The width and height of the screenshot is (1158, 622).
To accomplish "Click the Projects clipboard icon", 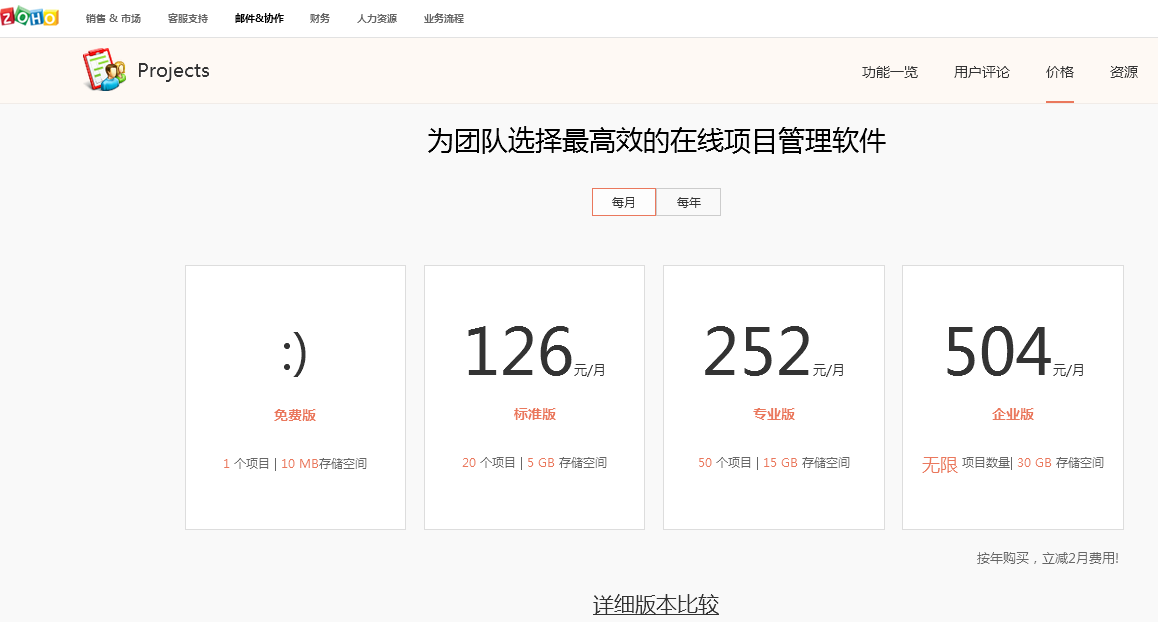I will [104, 70].
